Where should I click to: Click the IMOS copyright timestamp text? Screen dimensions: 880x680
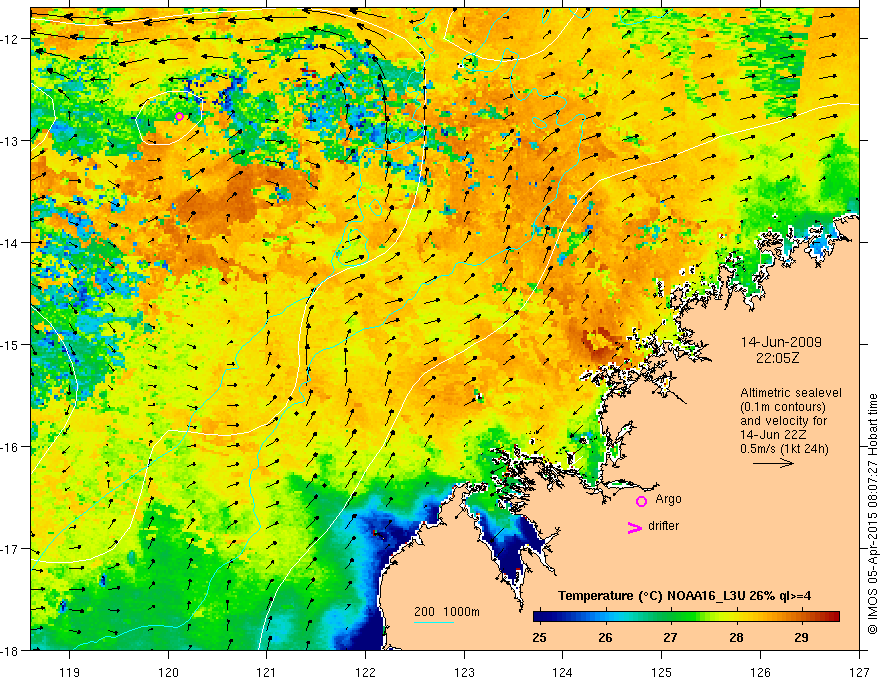[x=872, y=514]
